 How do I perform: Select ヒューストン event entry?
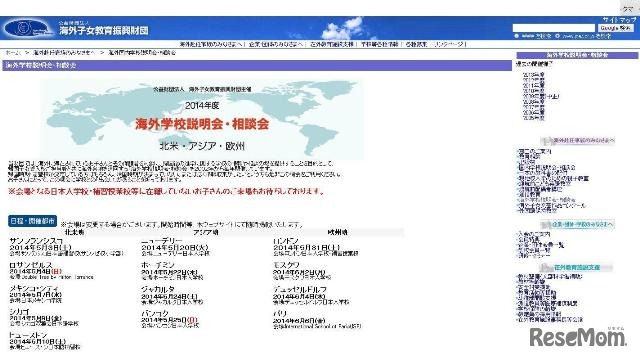coord(44,340)
